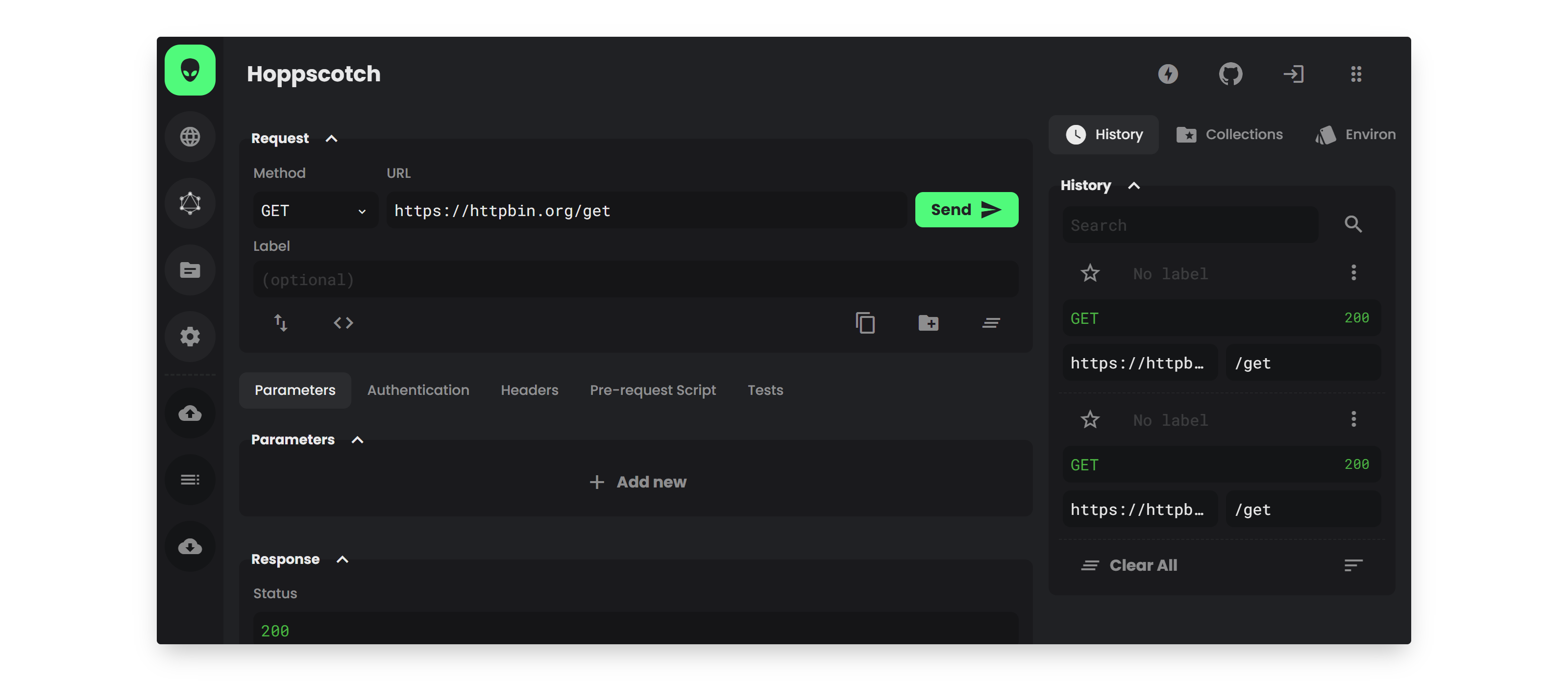Screen dimensions: 1568x681
Task: Star the second No label history entry
Action: (x=1090, y=419)
